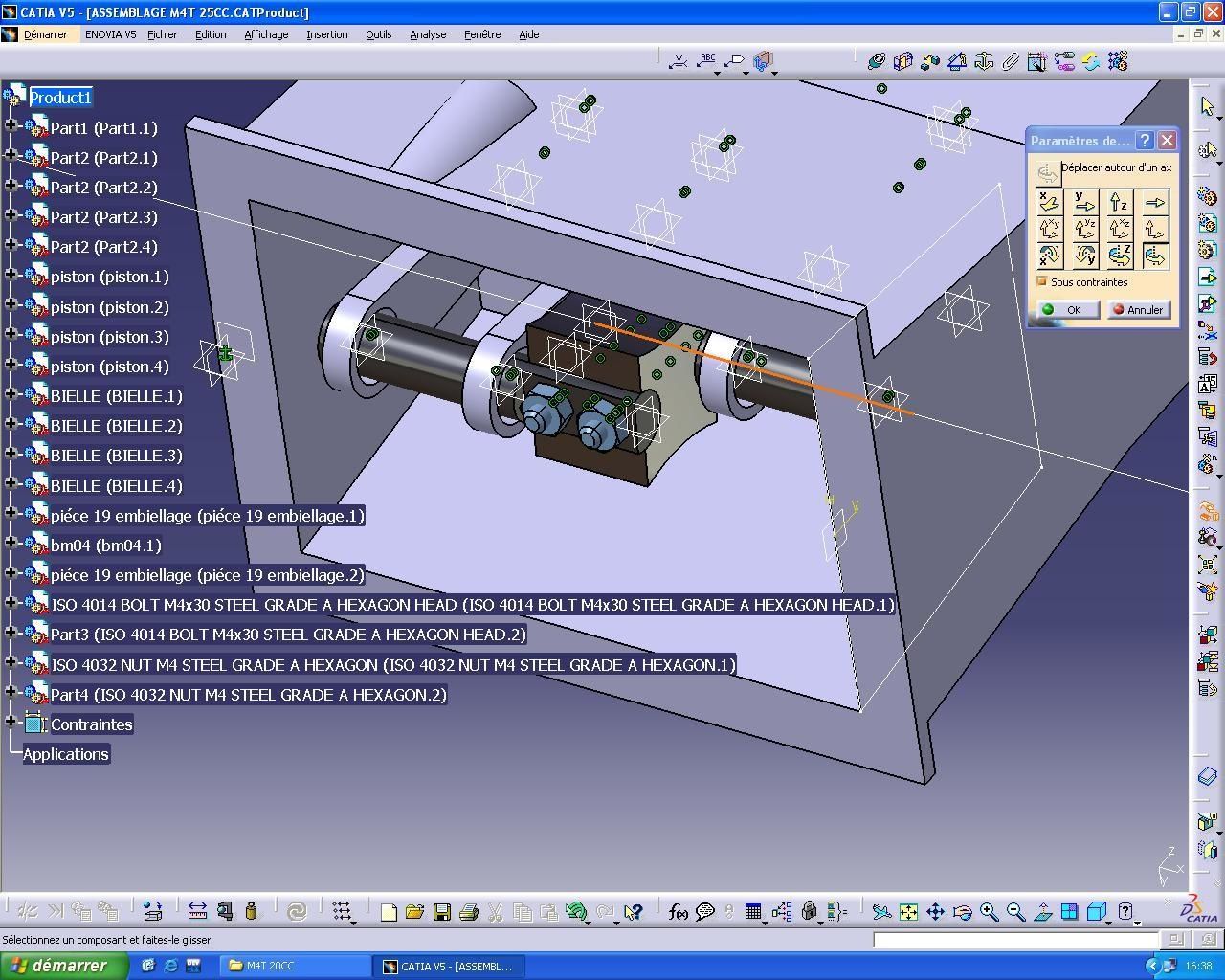Screen dimensions: 1225x980
Task: Click the Save diskette icon
Action: [x=441, y=912]
